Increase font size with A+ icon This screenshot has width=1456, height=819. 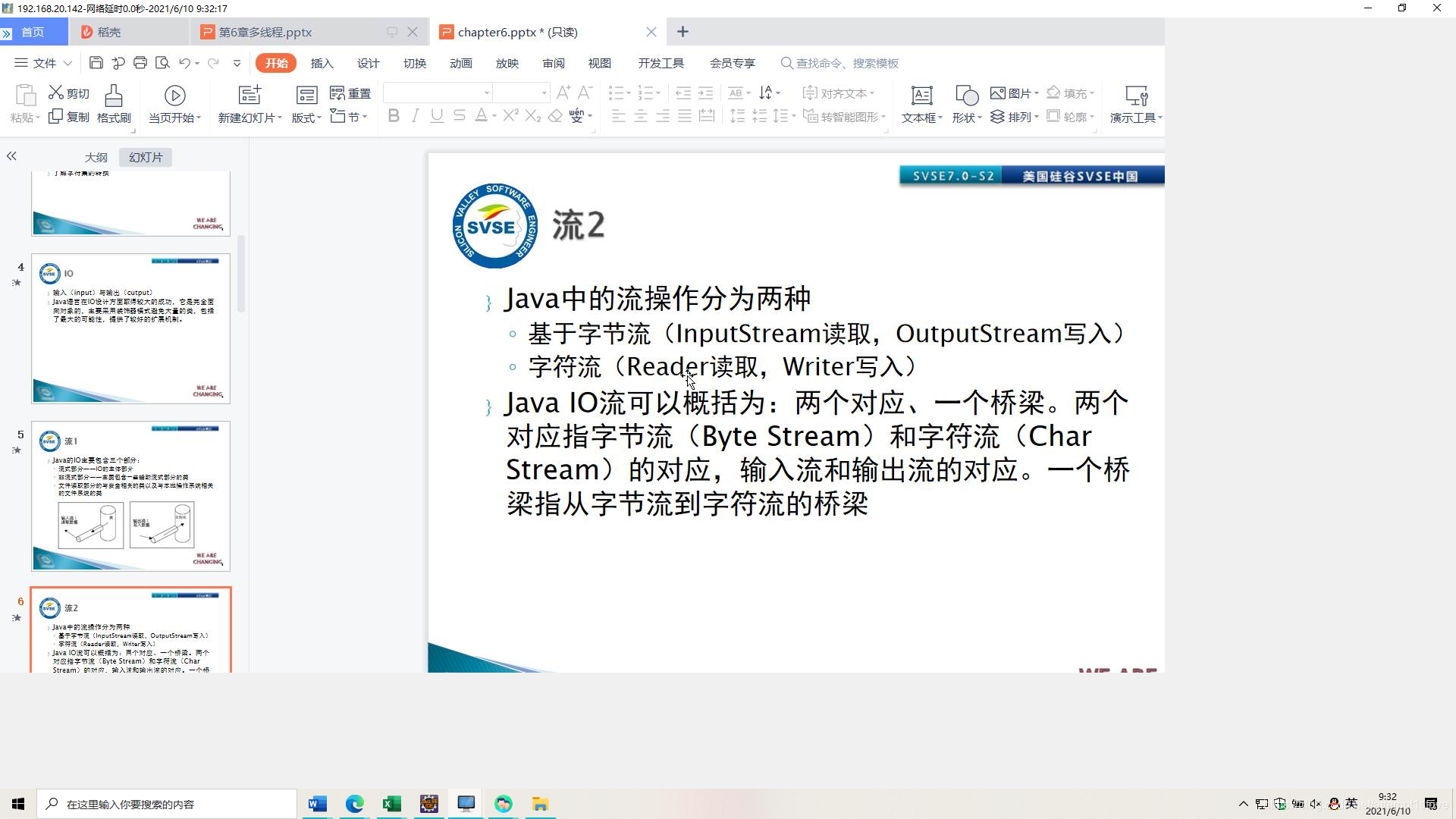pos(563,93)
